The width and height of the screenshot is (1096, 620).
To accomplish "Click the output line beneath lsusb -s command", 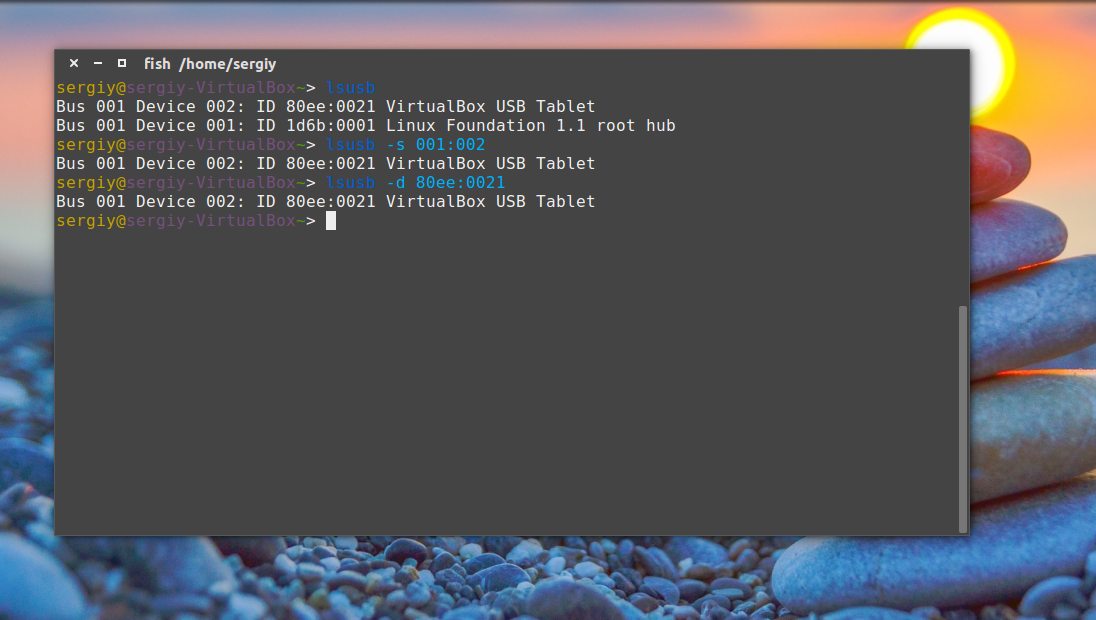I will click(x=325, y=164).
